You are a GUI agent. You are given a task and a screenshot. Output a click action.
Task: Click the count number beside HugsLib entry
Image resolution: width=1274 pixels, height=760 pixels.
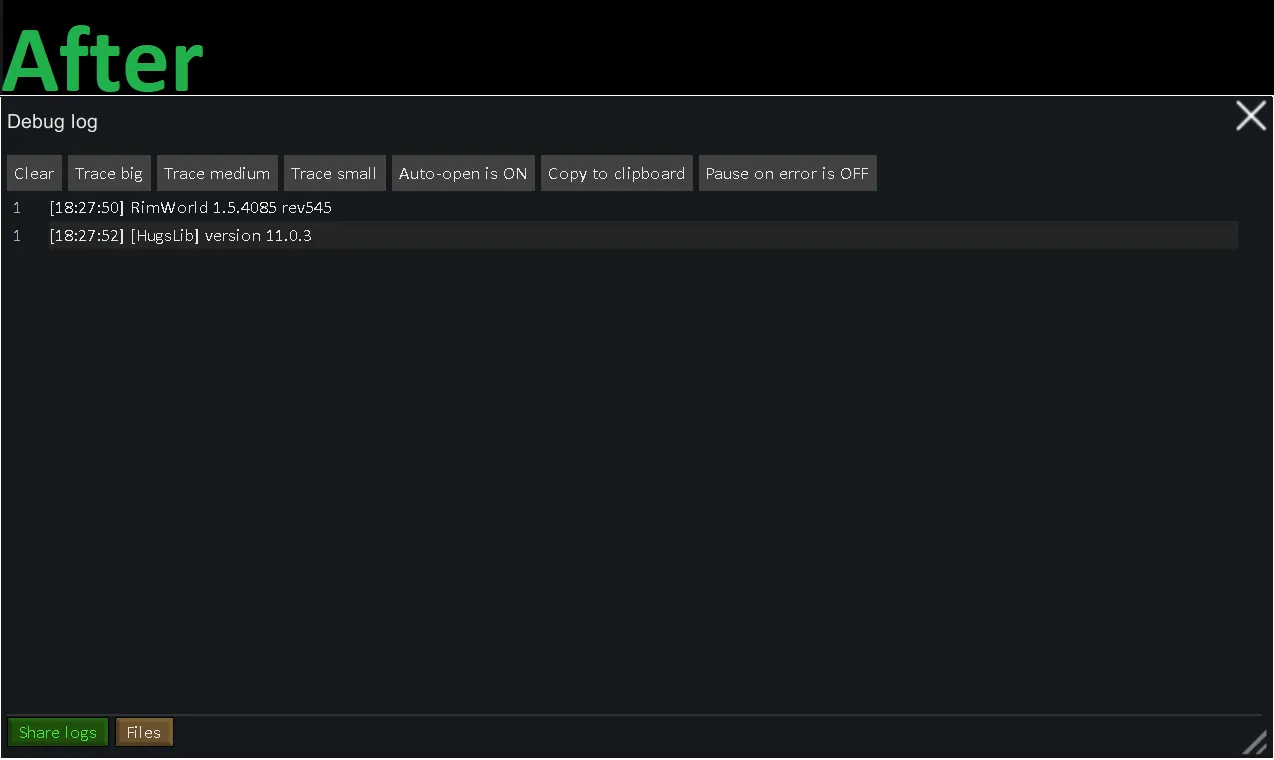17,236
